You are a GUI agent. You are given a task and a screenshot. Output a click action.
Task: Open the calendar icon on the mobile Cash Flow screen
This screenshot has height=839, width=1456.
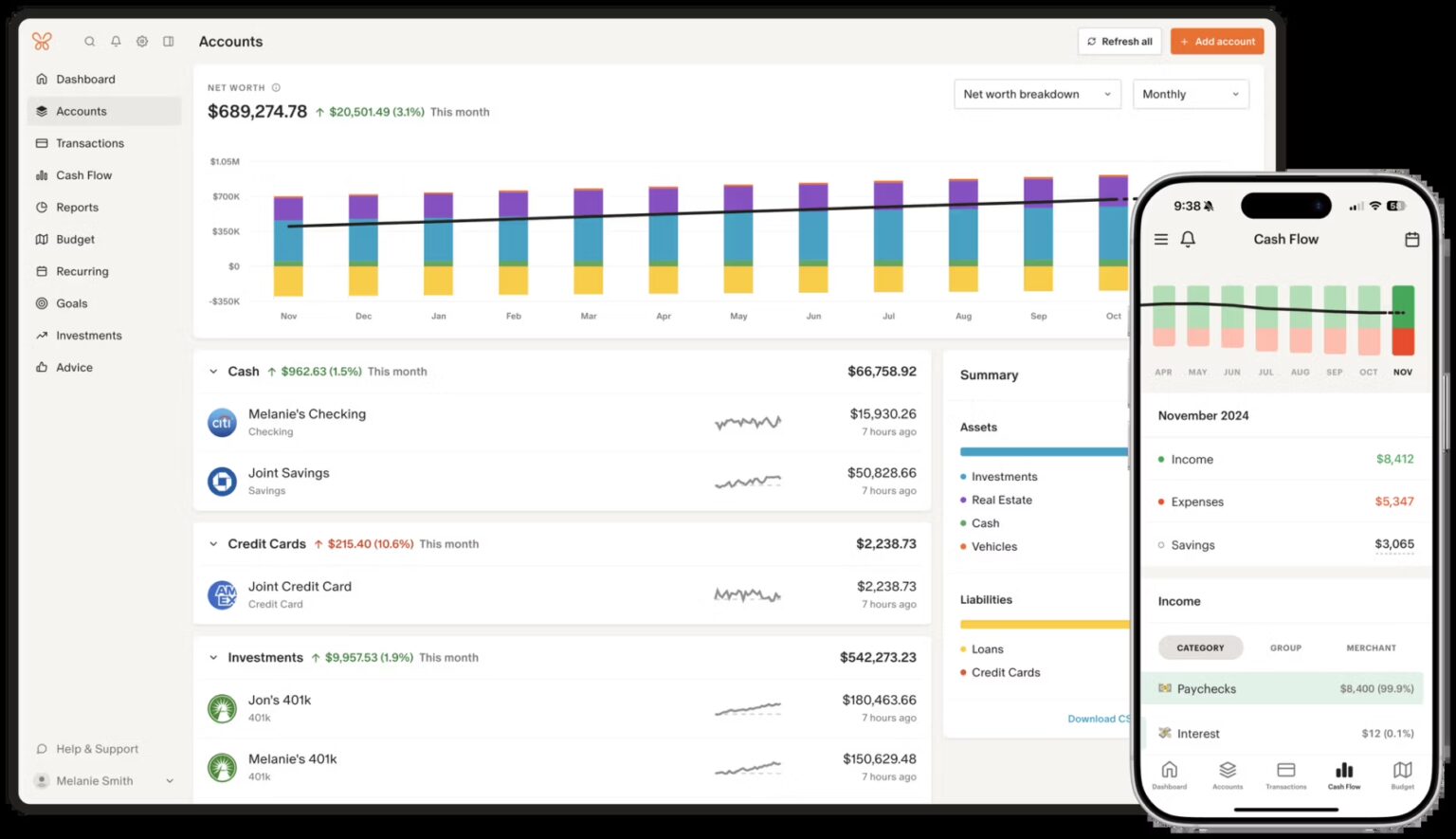[x=1411, y=240]
